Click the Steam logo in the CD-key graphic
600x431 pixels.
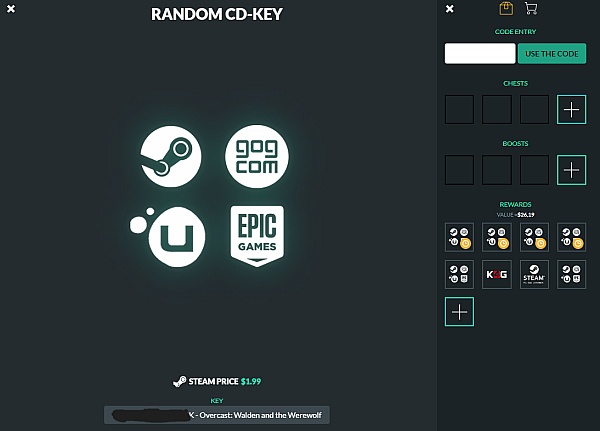(171, 157)
